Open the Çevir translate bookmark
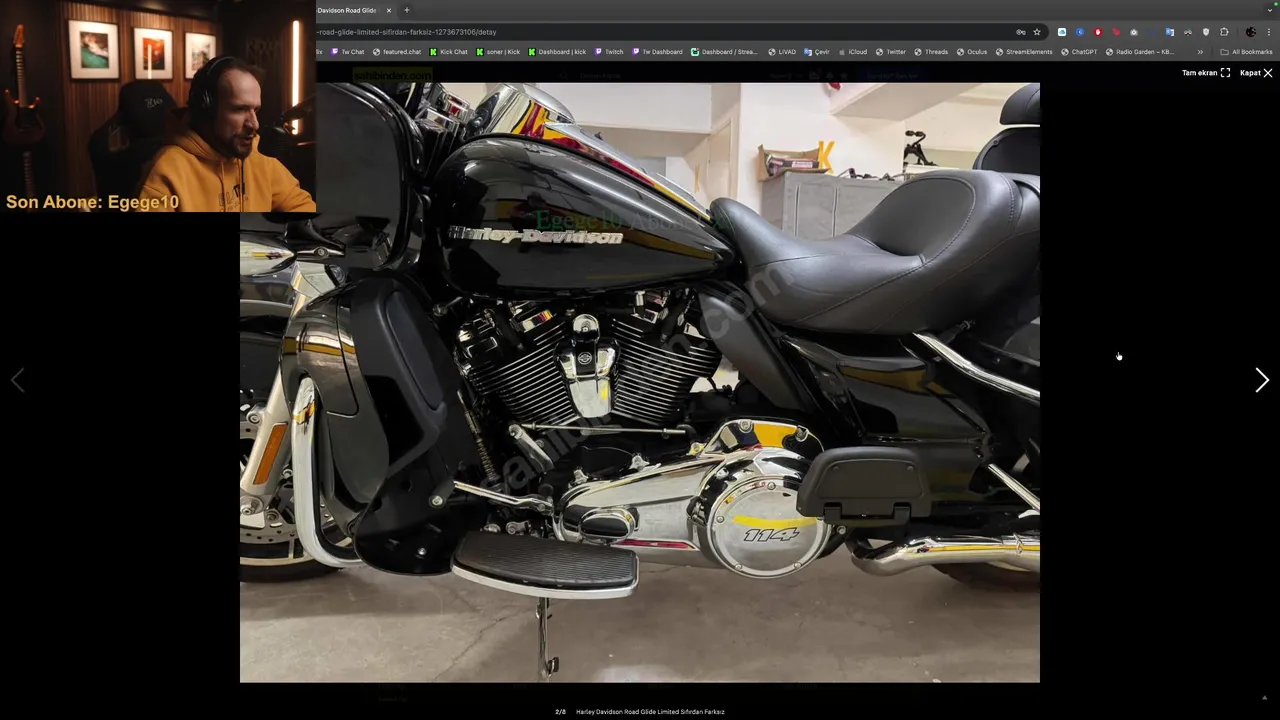Viewport: 1280px width, 720px height. (817, 52)
